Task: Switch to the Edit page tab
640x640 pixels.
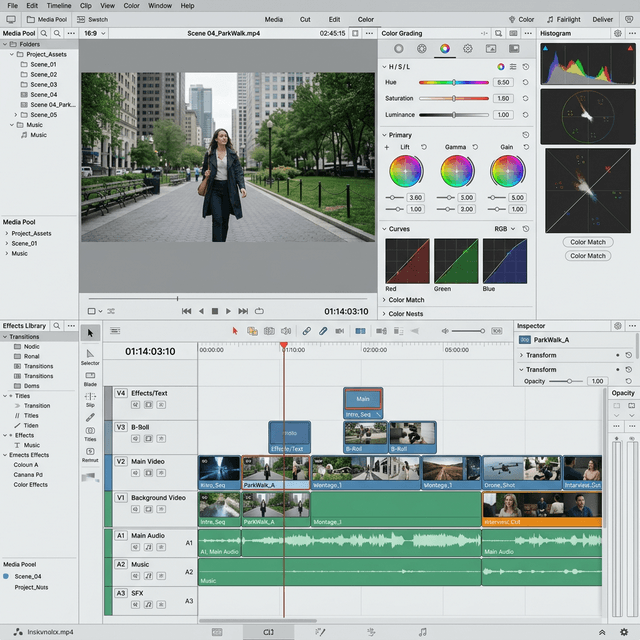Action: pyautogui.click(x=334, y=19)
